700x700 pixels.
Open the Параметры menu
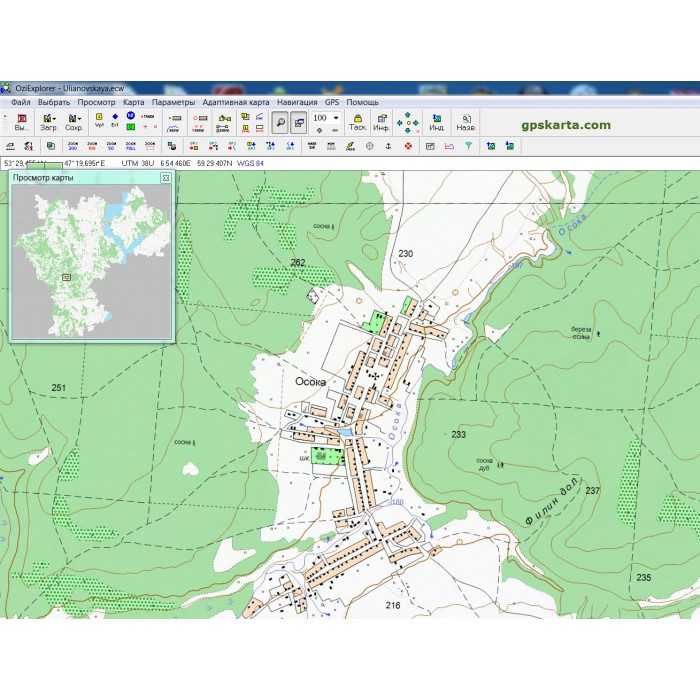point(173,102)
